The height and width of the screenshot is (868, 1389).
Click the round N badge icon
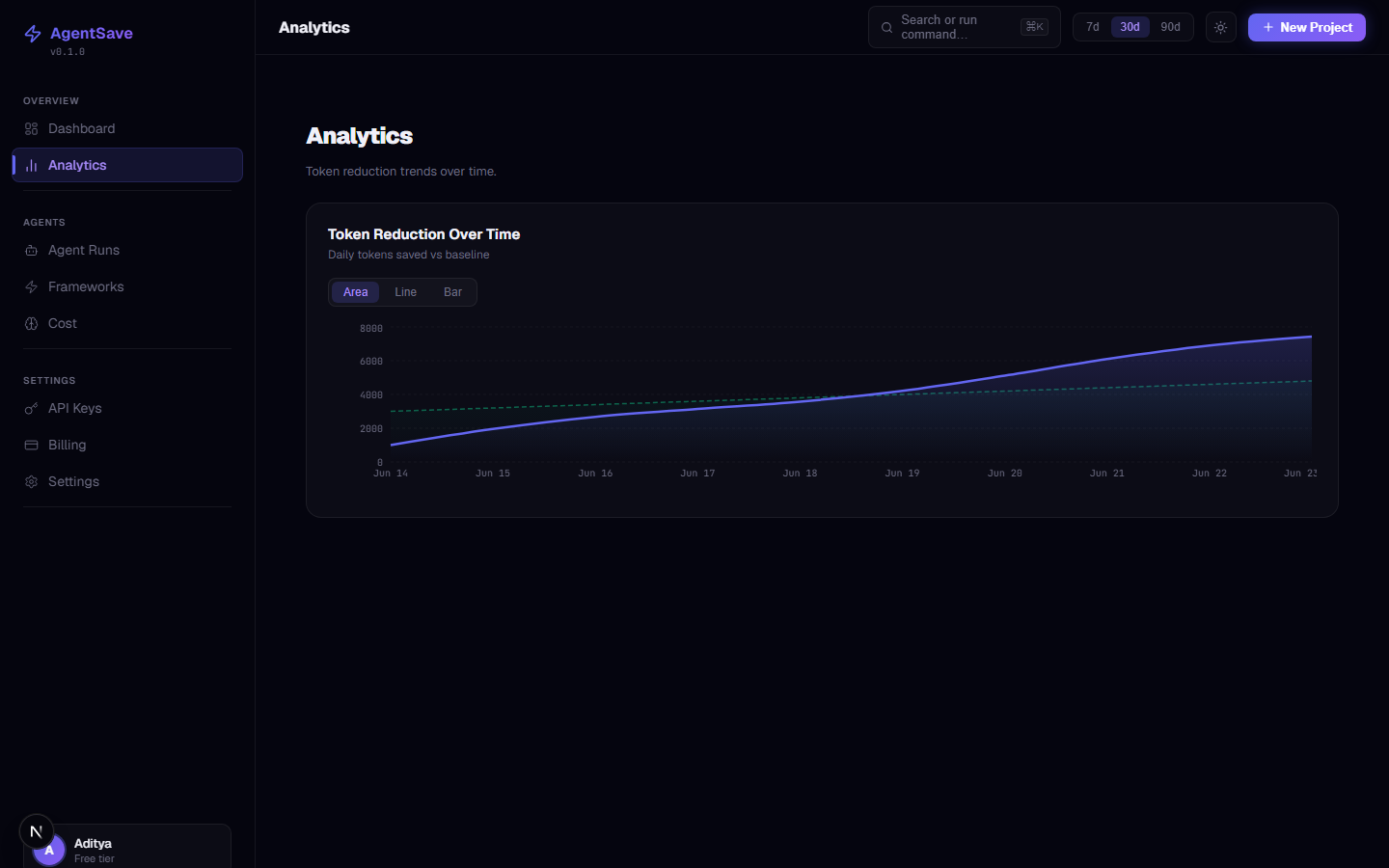37,831
